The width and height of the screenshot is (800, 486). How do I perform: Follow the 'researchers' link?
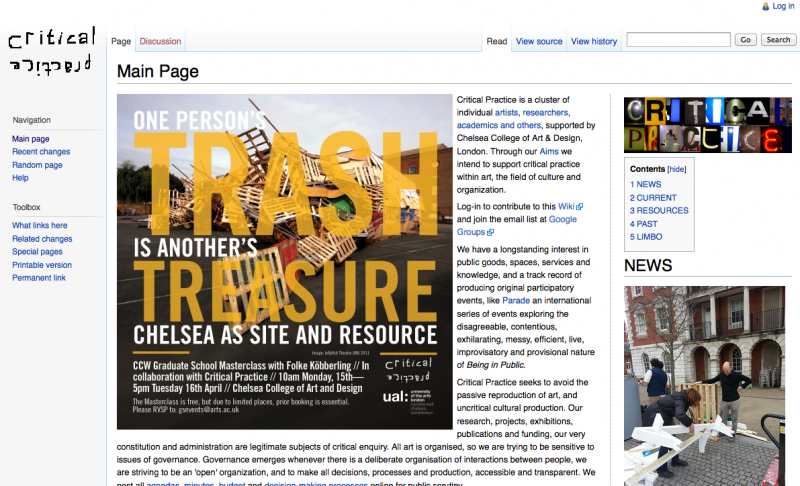pyautogui.click(x=545, y=113)
